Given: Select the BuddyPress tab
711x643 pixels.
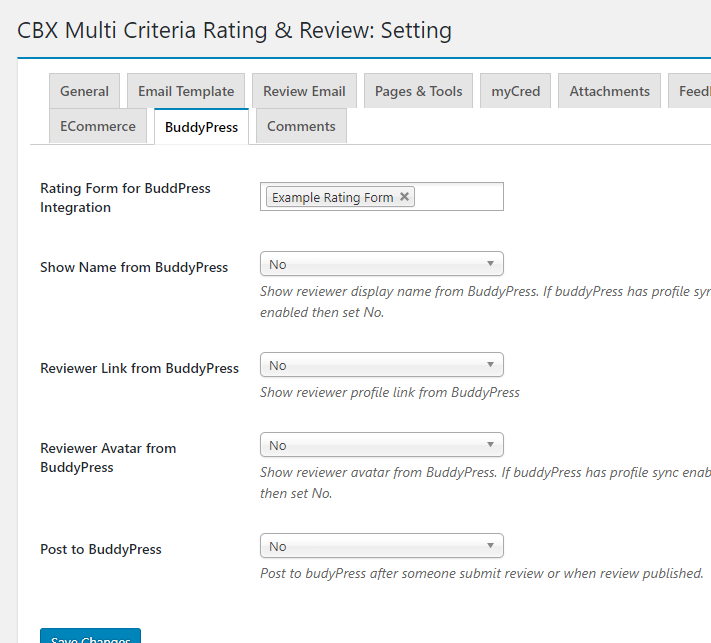Looking at the screenshot, I should 201,127.
